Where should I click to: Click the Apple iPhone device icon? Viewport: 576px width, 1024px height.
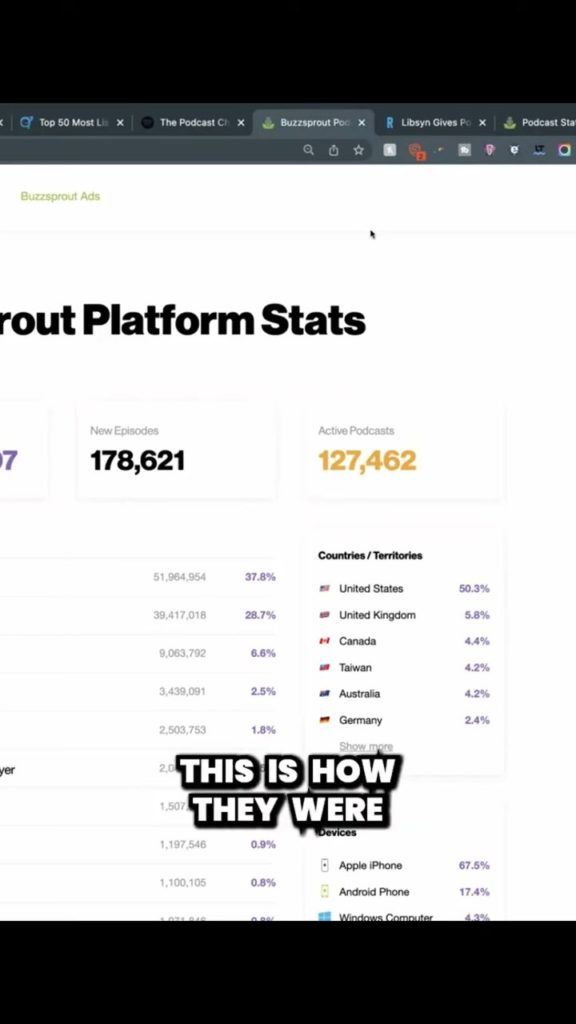click(x=325, y=865)
